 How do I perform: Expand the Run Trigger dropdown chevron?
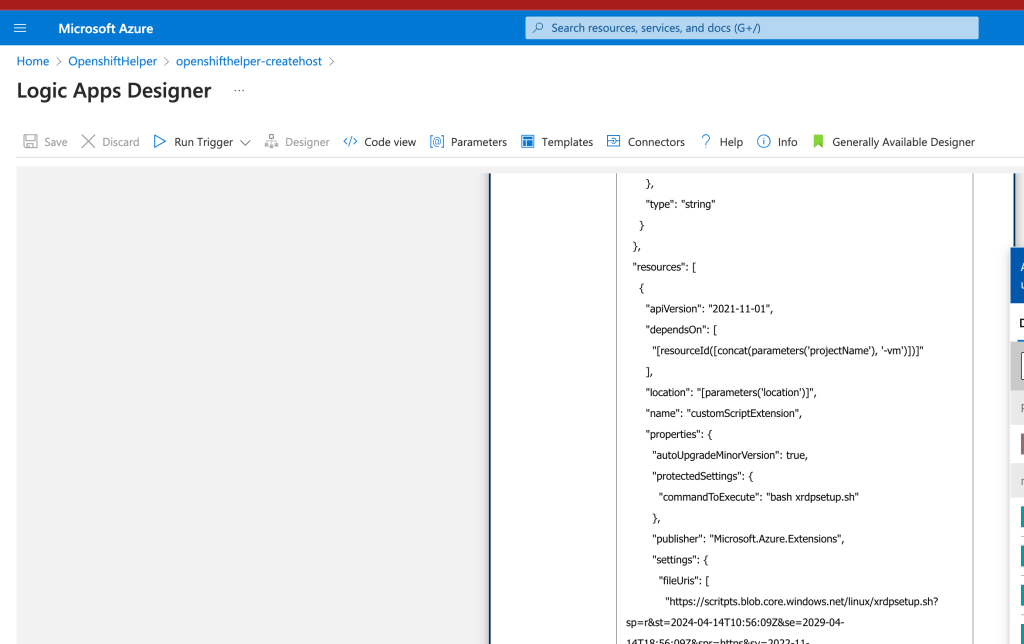(x=245, y=142)
